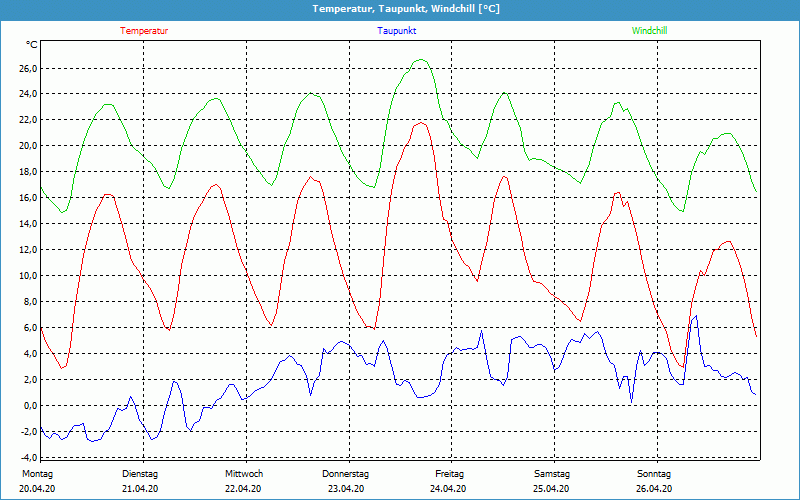
Task: Select the Mittwoch day label
Action: pos(244,474)
